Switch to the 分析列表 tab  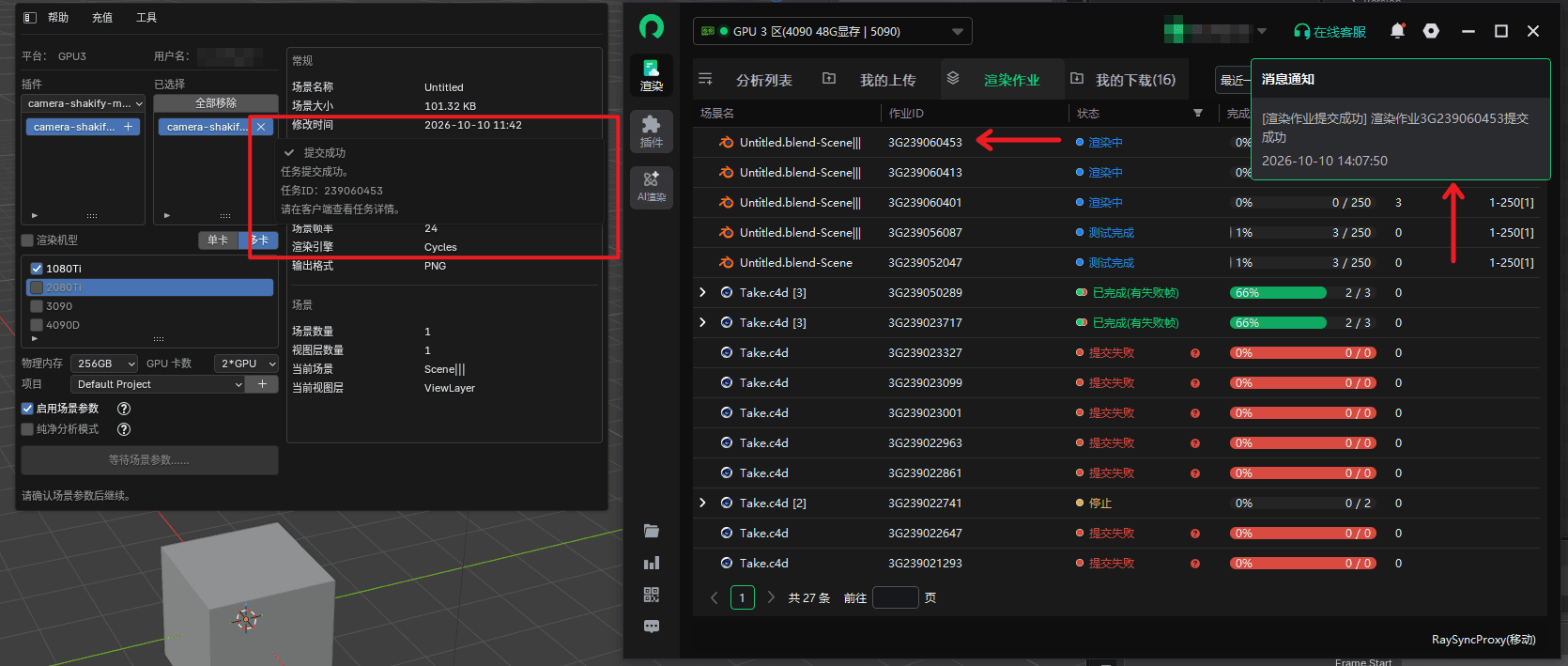[x=764, y=80]
